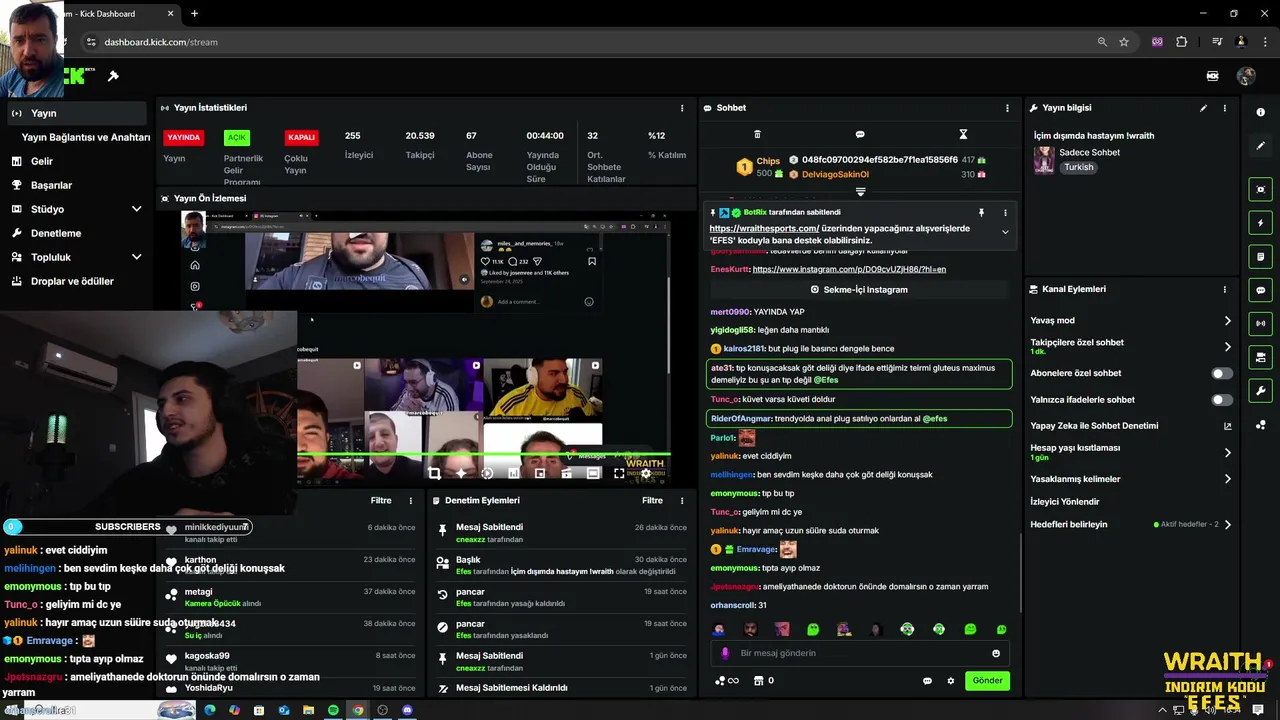Open profile avatar in Kick header
Viewport: 1280px width, 720px height.
pyautogui.click(x=1246, y=76)
